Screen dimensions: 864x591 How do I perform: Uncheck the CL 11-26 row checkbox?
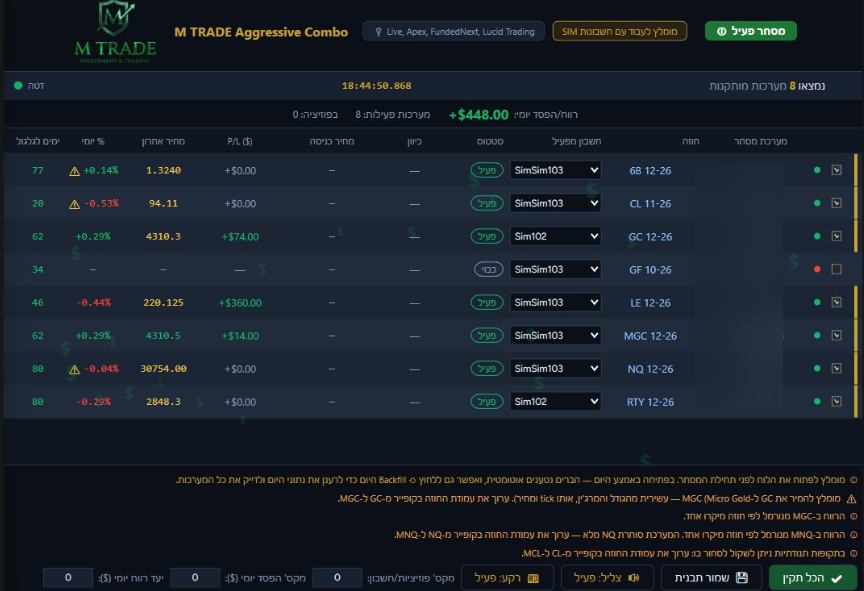pos(836,203)
